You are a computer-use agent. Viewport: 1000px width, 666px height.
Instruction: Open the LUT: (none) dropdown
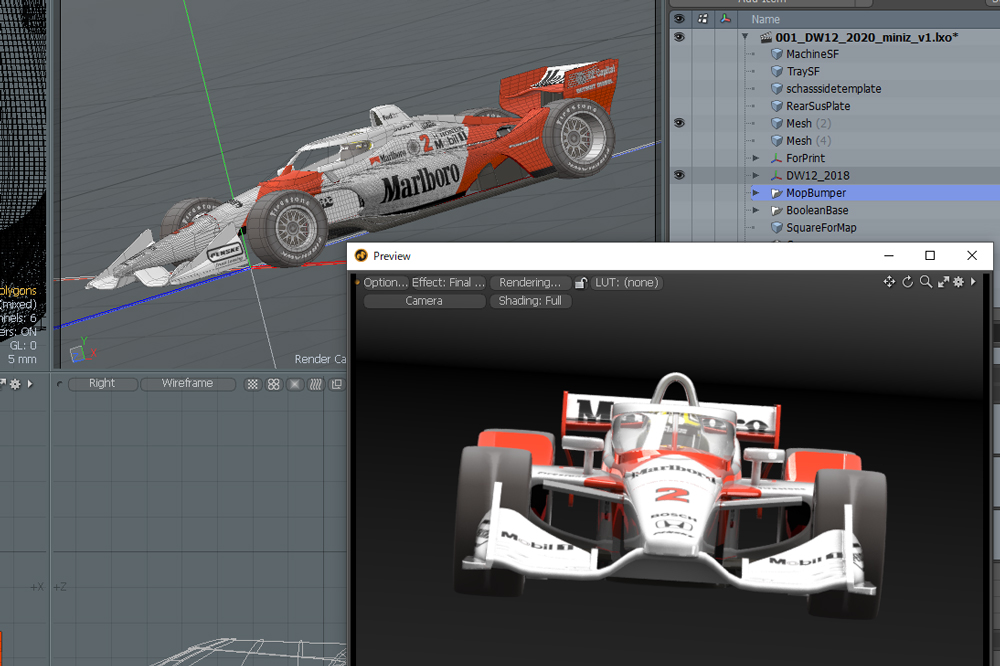coord(627,283)
